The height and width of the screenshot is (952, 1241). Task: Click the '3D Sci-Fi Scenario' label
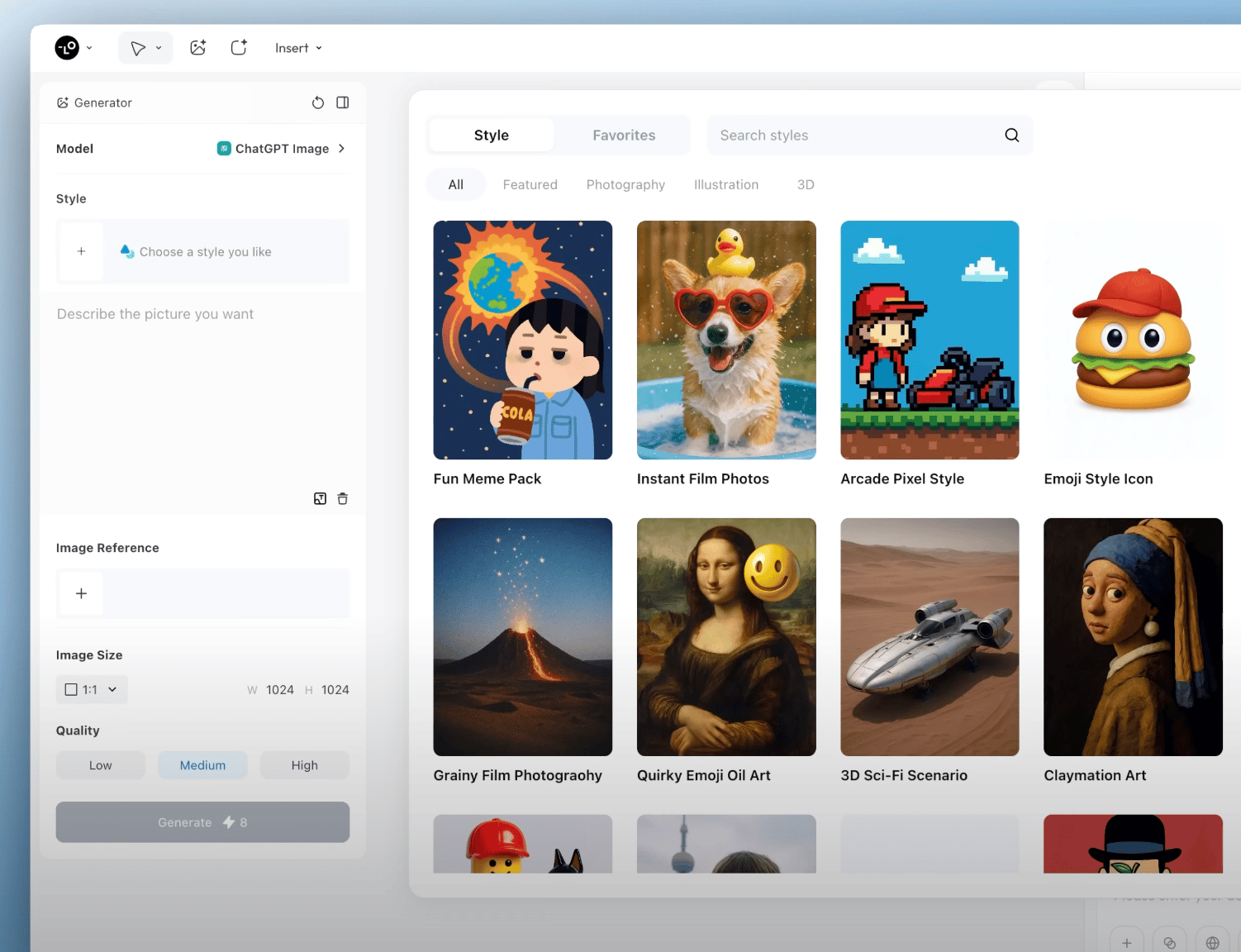point(904,775)
